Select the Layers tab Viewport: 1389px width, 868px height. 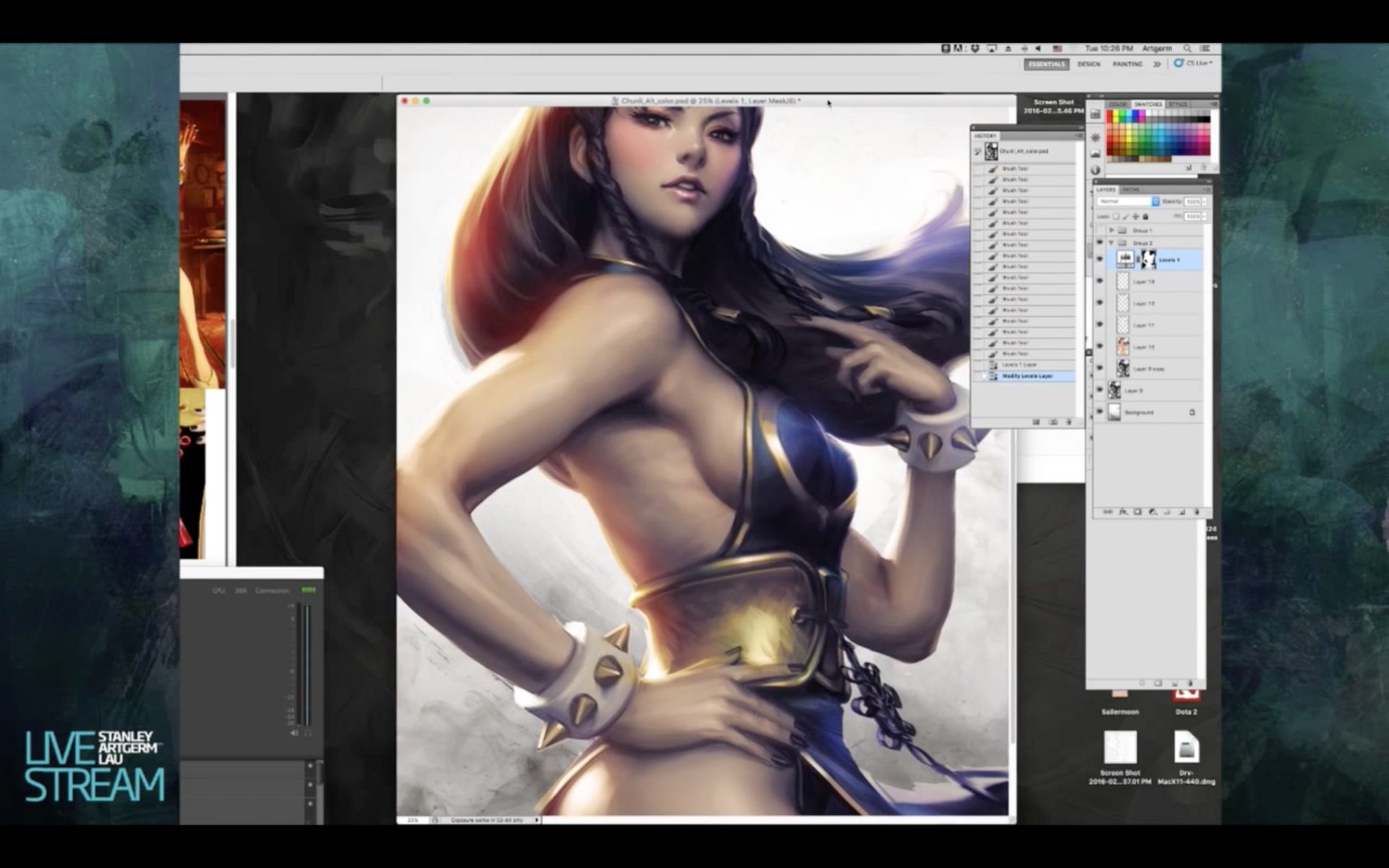tap(1106, 190)
